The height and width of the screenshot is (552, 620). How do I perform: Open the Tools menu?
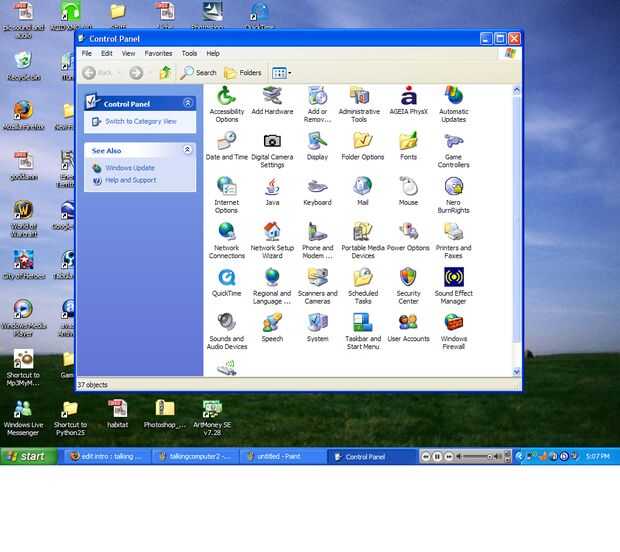pos(189,53)
